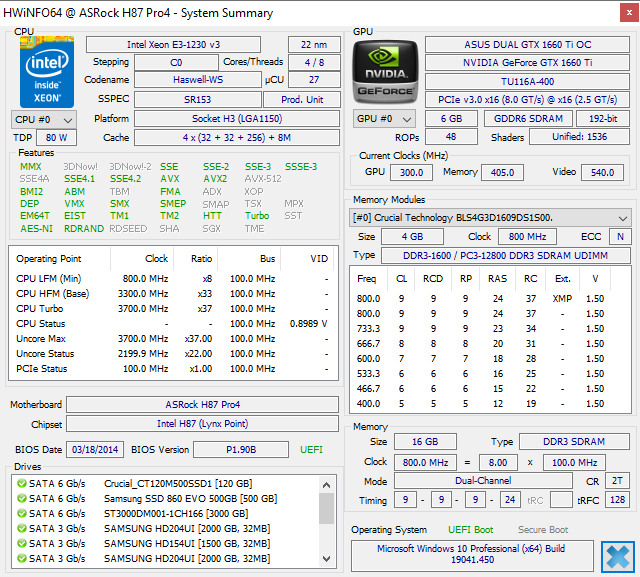The width and height of the screenshot is (640, 577).
Task: Click the PCIe v3.0 x16 link field
Action: point(527,100)
